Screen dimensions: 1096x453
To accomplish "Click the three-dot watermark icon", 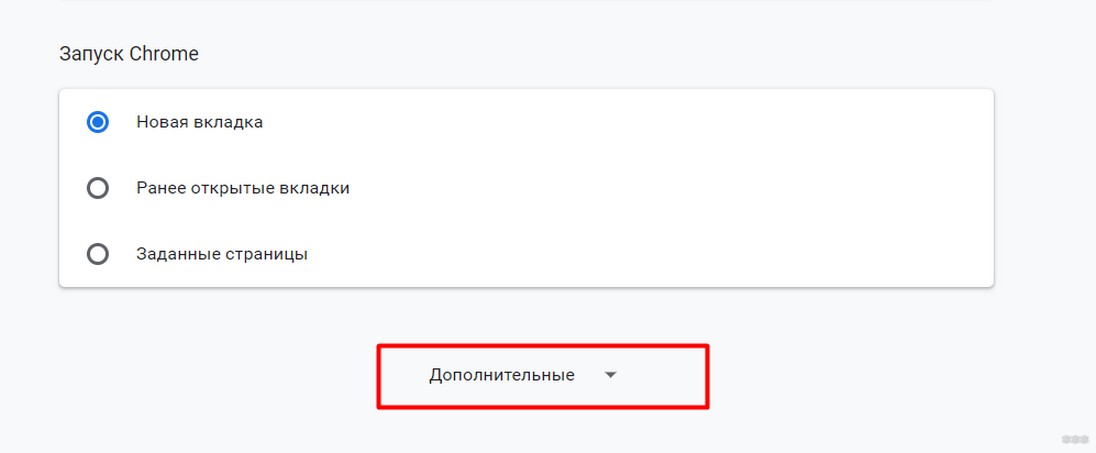I will [1073, 438].
